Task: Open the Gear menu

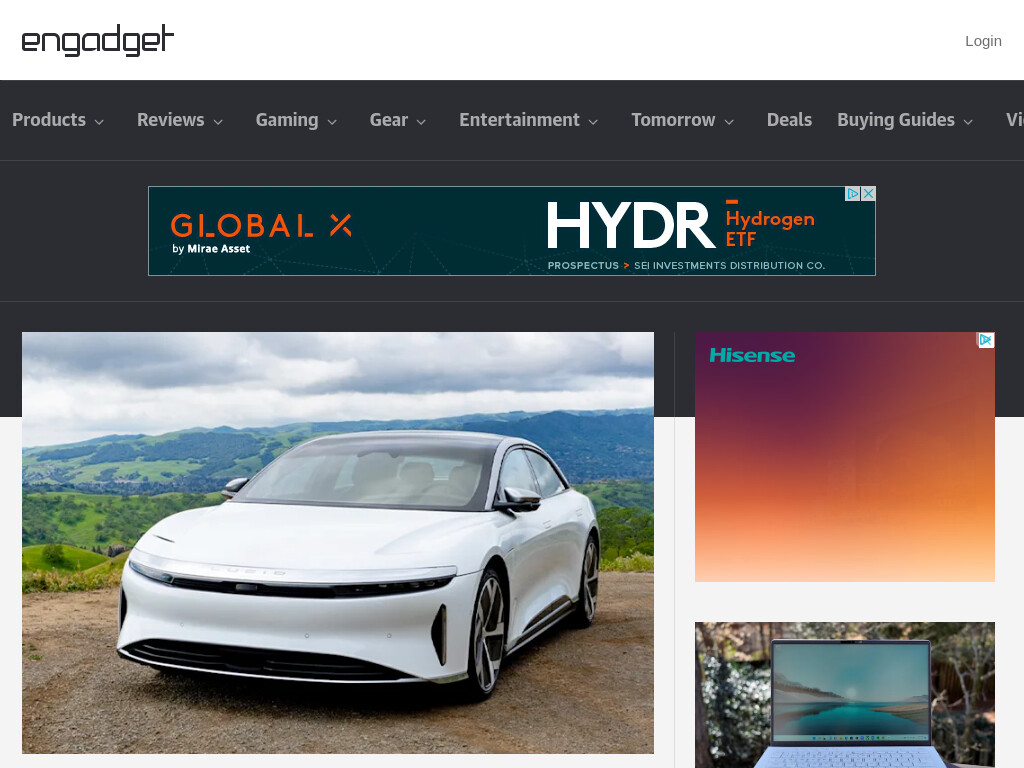Action: pyautogui.click(x=389, y=120)
